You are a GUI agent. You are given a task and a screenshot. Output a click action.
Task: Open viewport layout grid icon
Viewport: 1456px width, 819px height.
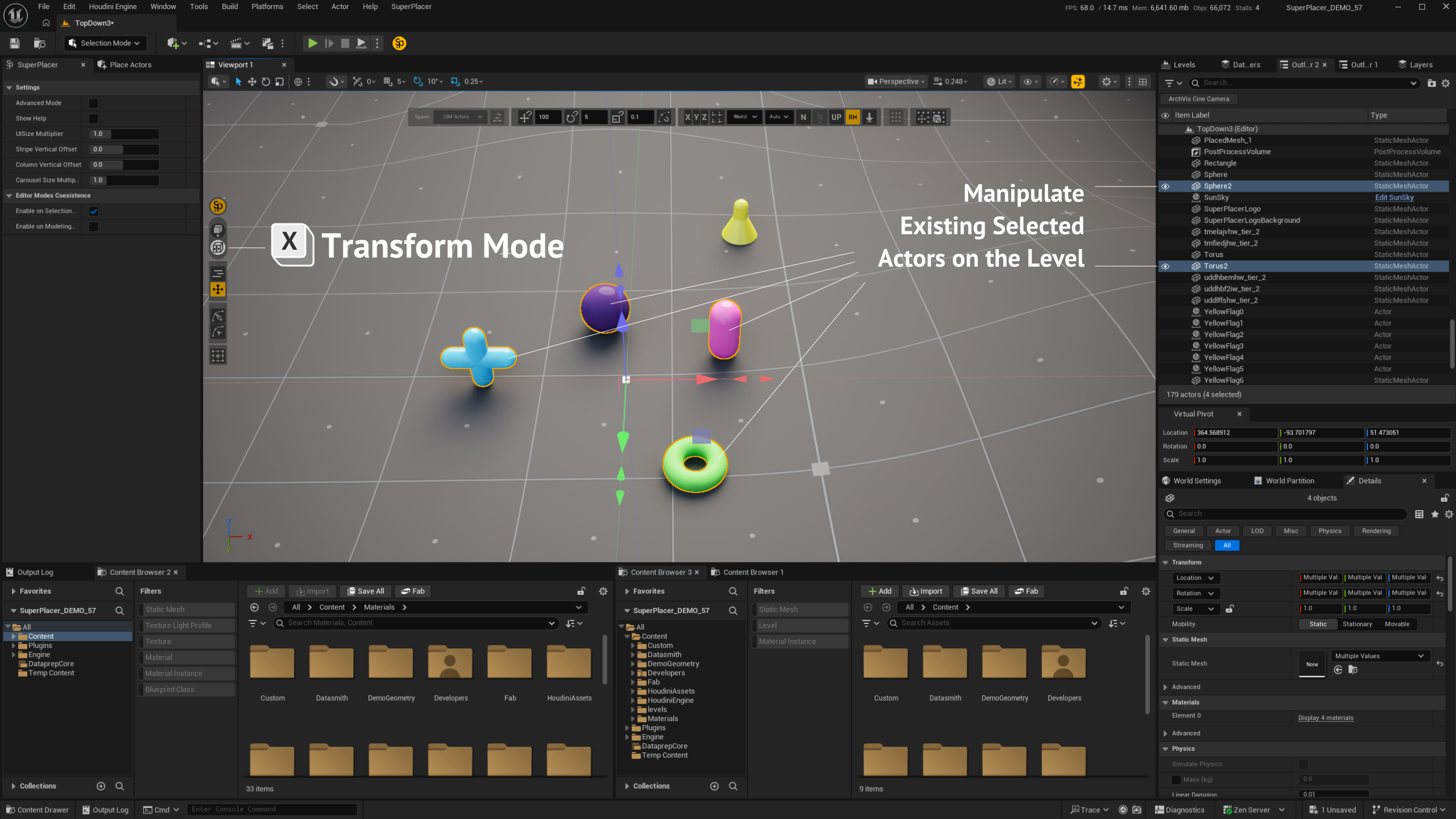point(1143,82)
